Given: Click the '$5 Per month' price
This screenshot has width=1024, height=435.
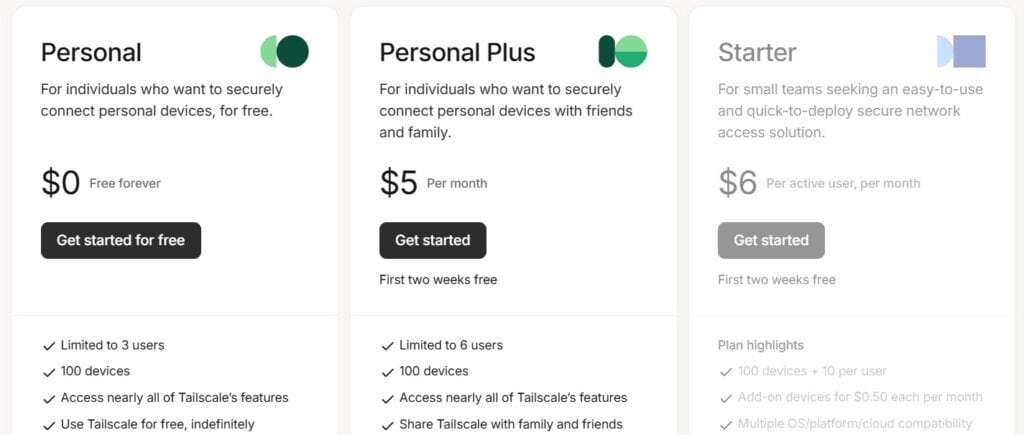Looking at the screenshot, I should point(433,183).
